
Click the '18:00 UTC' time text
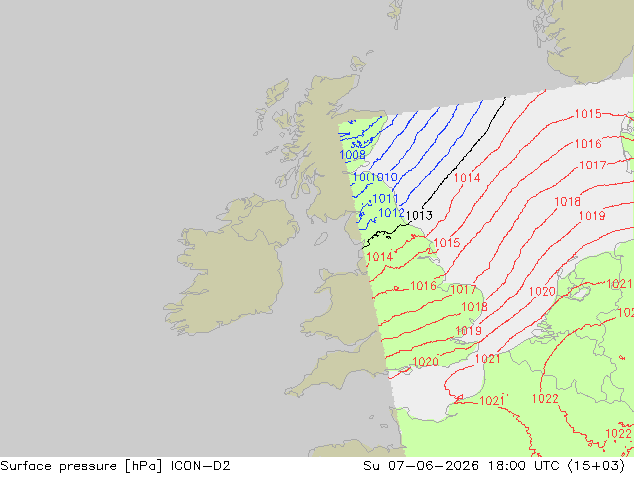(x=523, y=466)
